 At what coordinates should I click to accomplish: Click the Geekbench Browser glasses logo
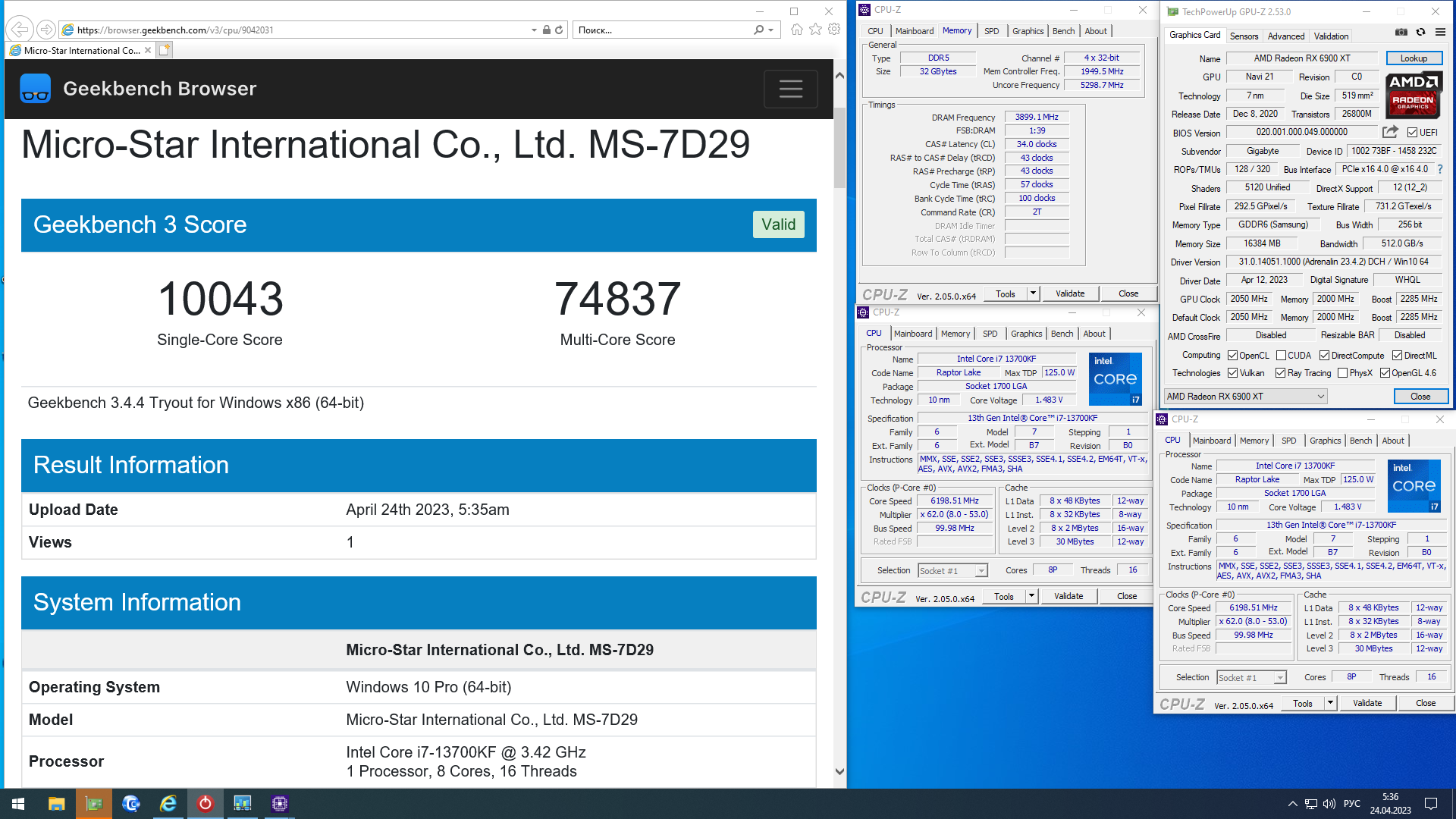[35, 89]
